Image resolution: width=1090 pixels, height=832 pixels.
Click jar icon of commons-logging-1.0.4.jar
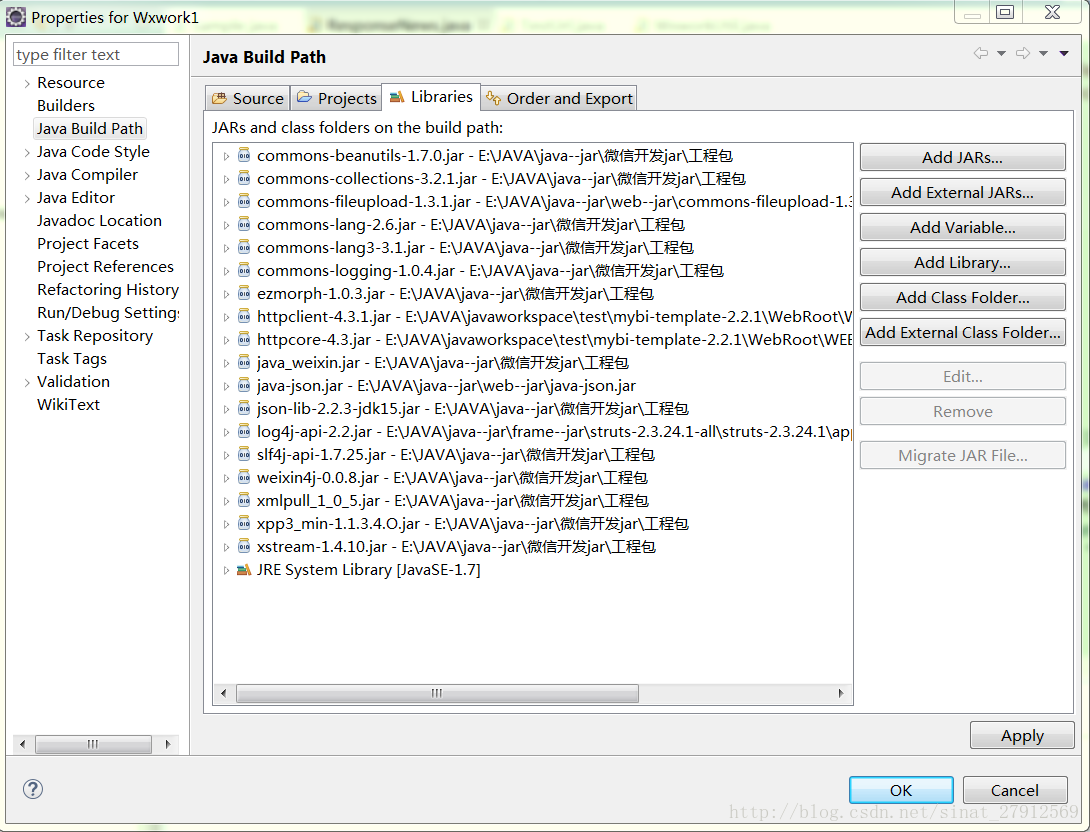[x=244, y=270]
